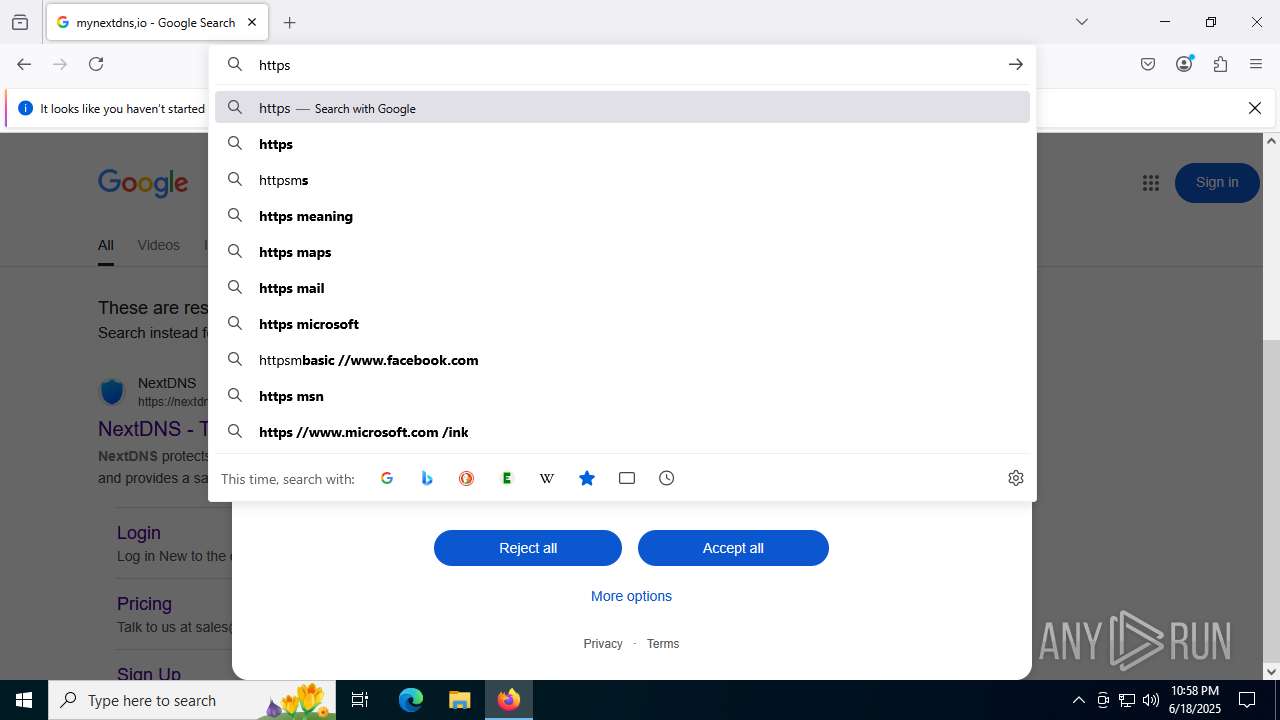The image size is (1280, 720).
Task: Search this time with Wikipedia icon
Action: pyautogui.click(x=547, y=478)
